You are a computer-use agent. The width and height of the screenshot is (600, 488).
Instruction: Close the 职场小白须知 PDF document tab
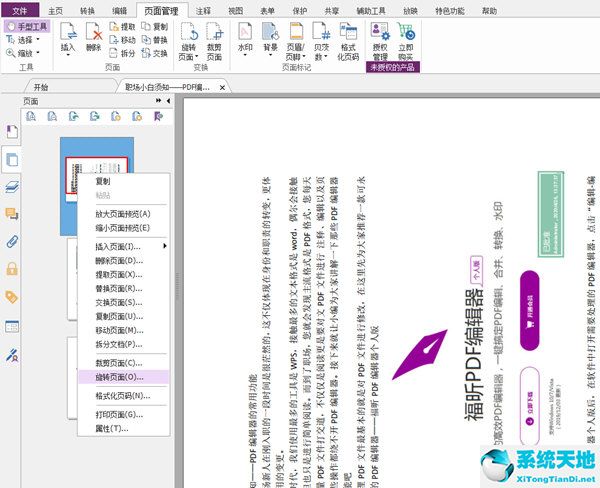(x=222, y=88)
